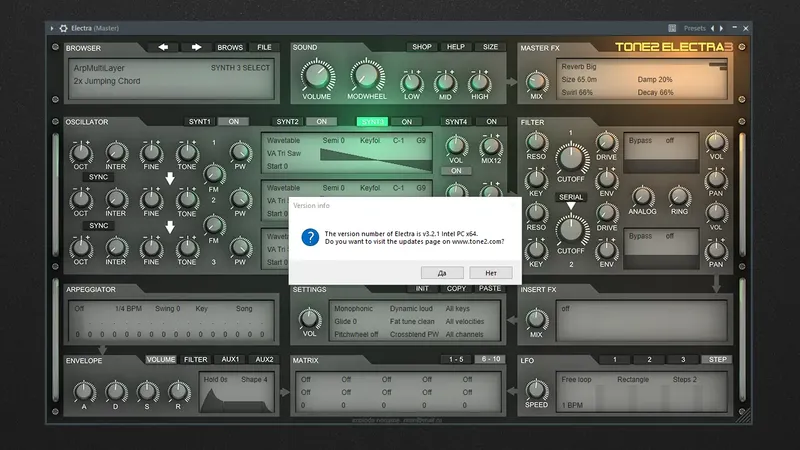Click the Insert FX MIX knob
800x450 pixels.
click(536, 319)
